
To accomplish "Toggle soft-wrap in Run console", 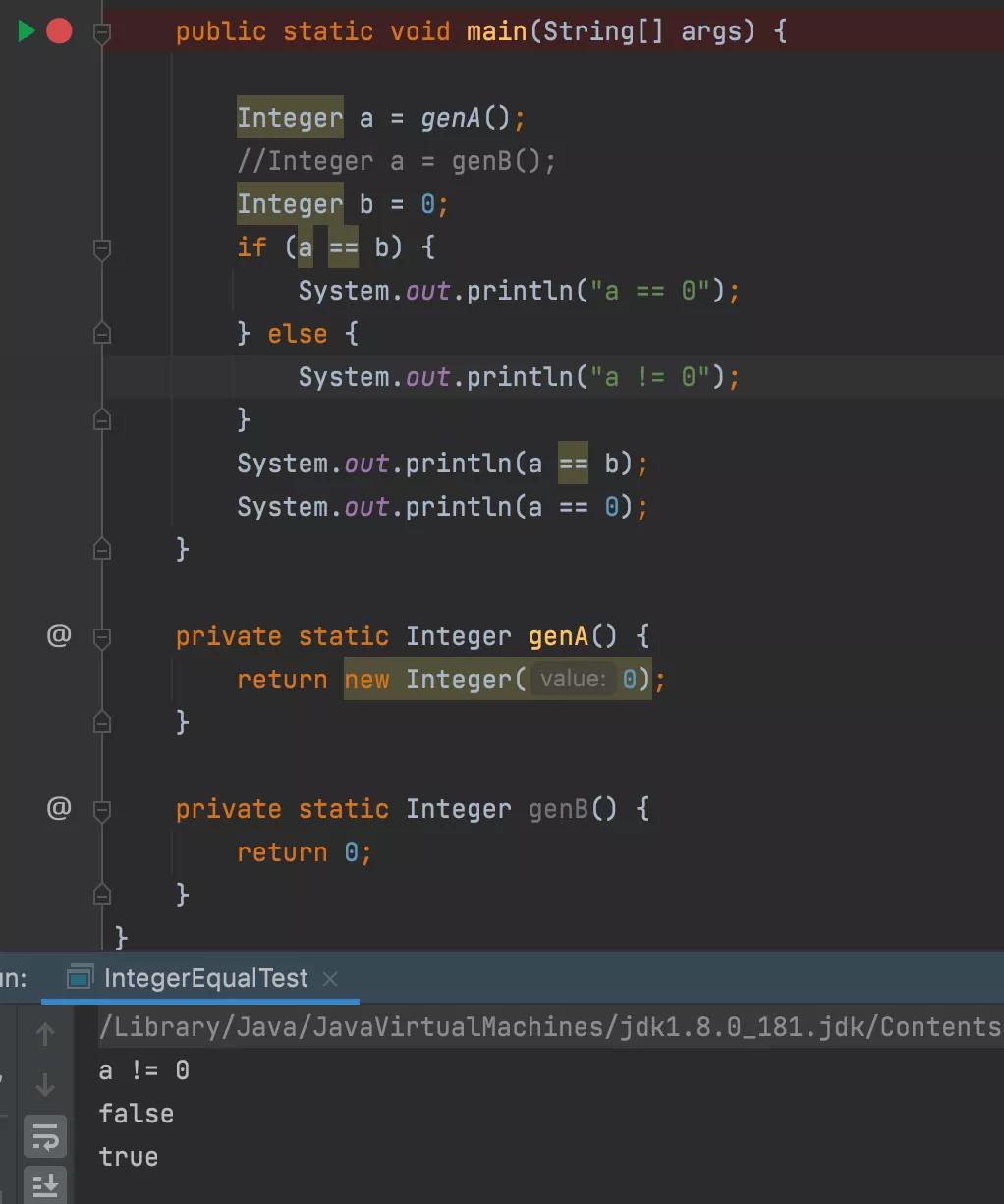I will pyautogui.click(x=45, y=1137).
